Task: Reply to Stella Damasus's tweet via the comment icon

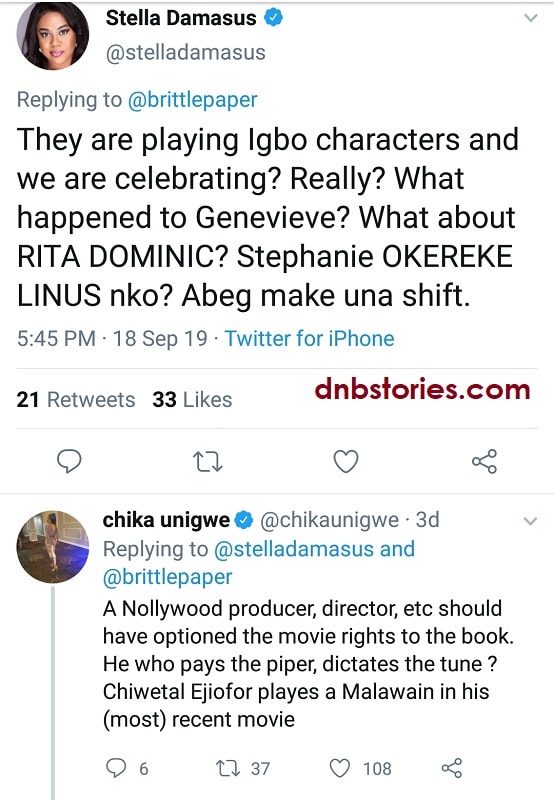Action: tap(69, 461)
